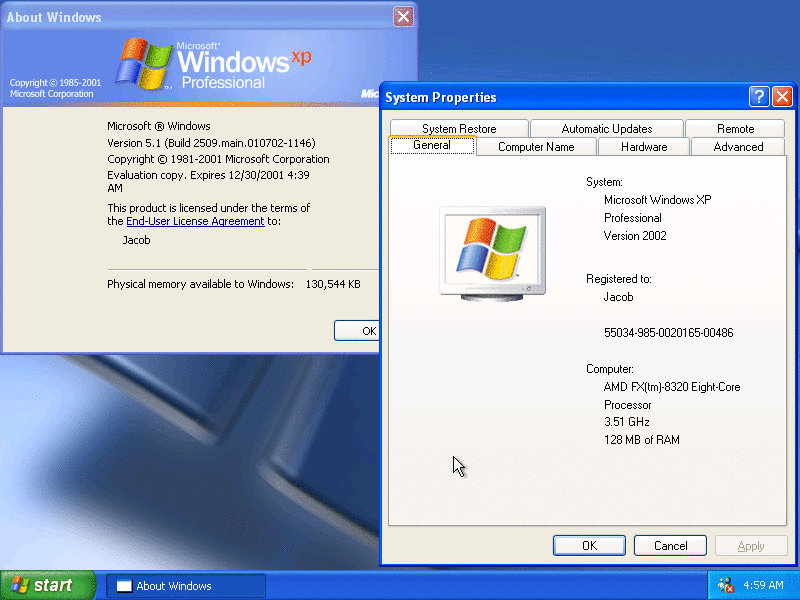Switch to the Computer Name tab
Screen dimensions: 800x600
[536, 146]
